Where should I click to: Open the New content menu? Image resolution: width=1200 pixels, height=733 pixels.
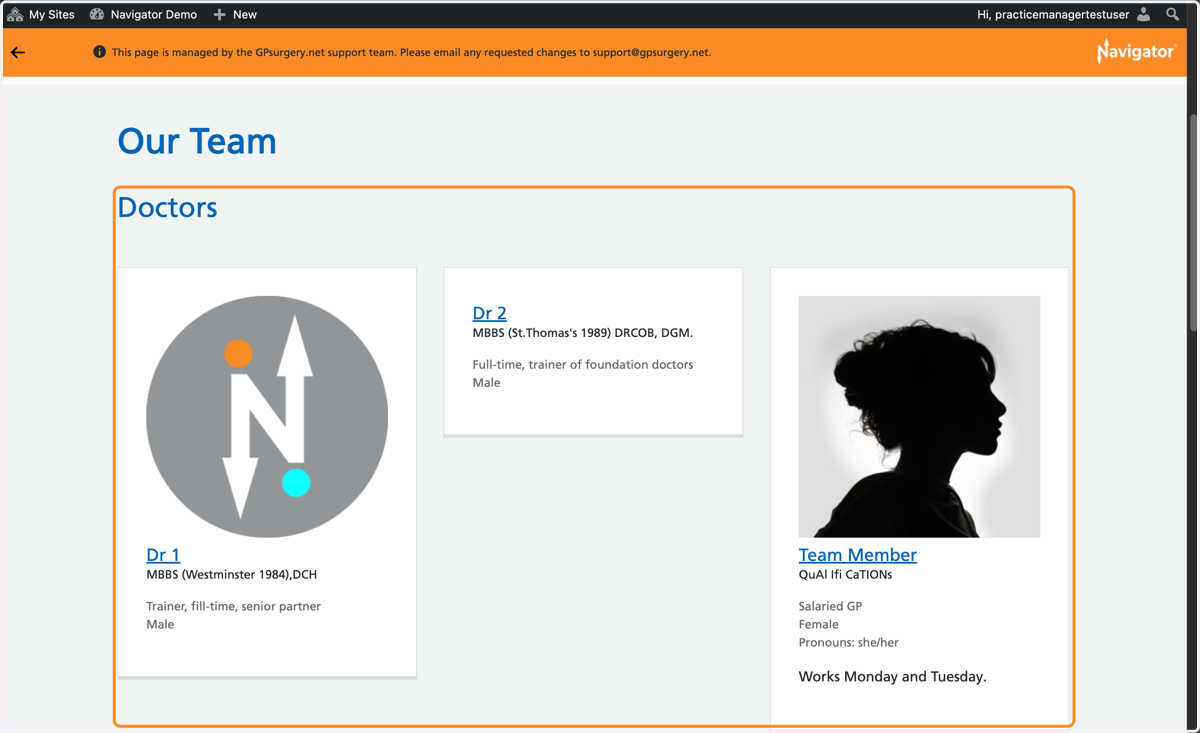click(235, 14)
